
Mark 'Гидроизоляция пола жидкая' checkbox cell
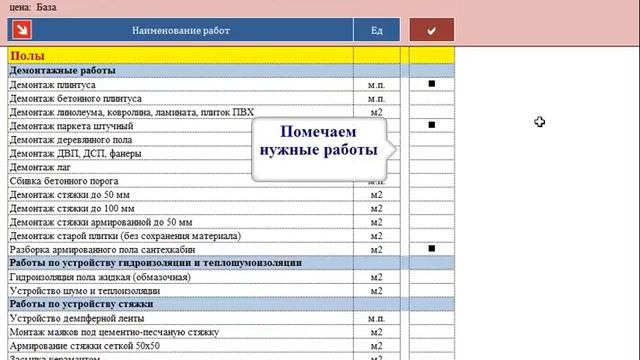point(431,277)
